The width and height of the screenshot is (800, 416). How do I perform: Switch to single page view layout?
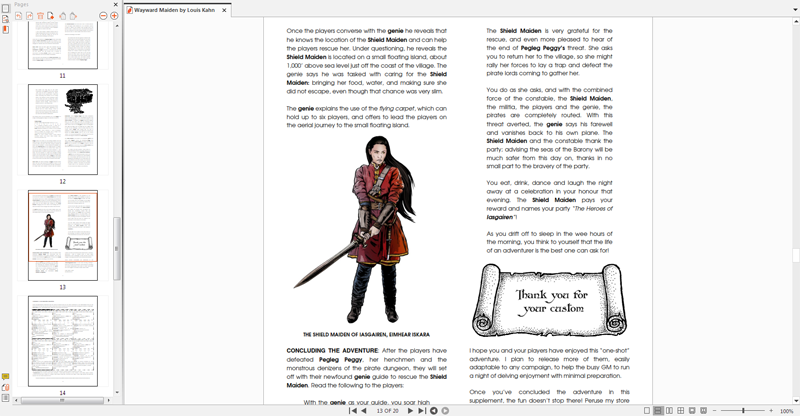click(647, 411)
